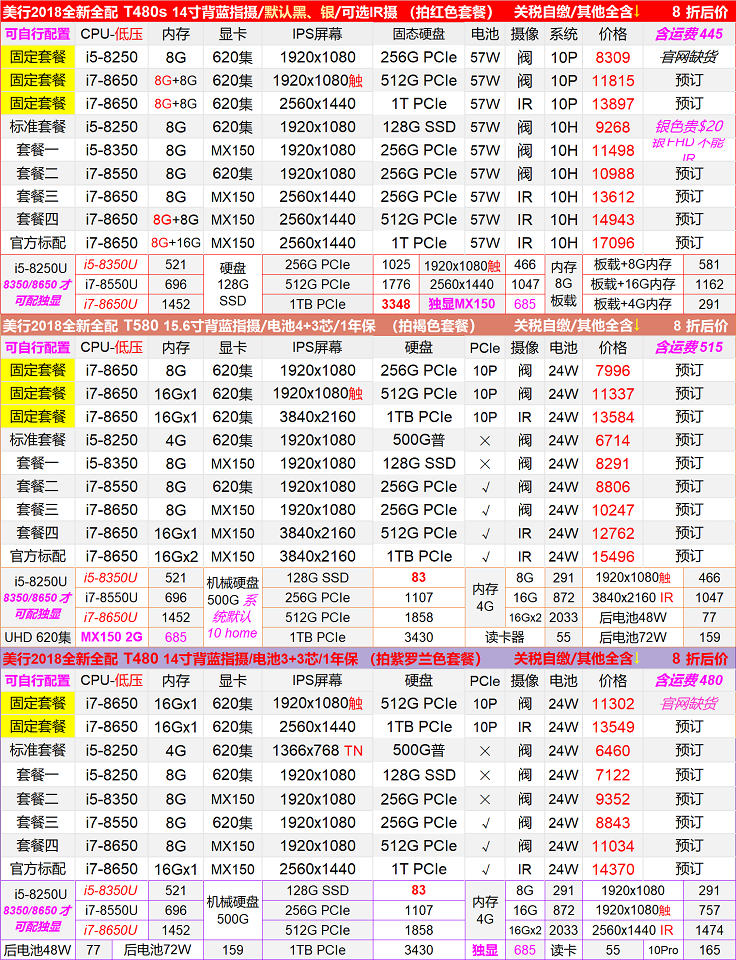
Task: Click the 10Pro cell
Action: pyautogui.click(x=662, y=950)
